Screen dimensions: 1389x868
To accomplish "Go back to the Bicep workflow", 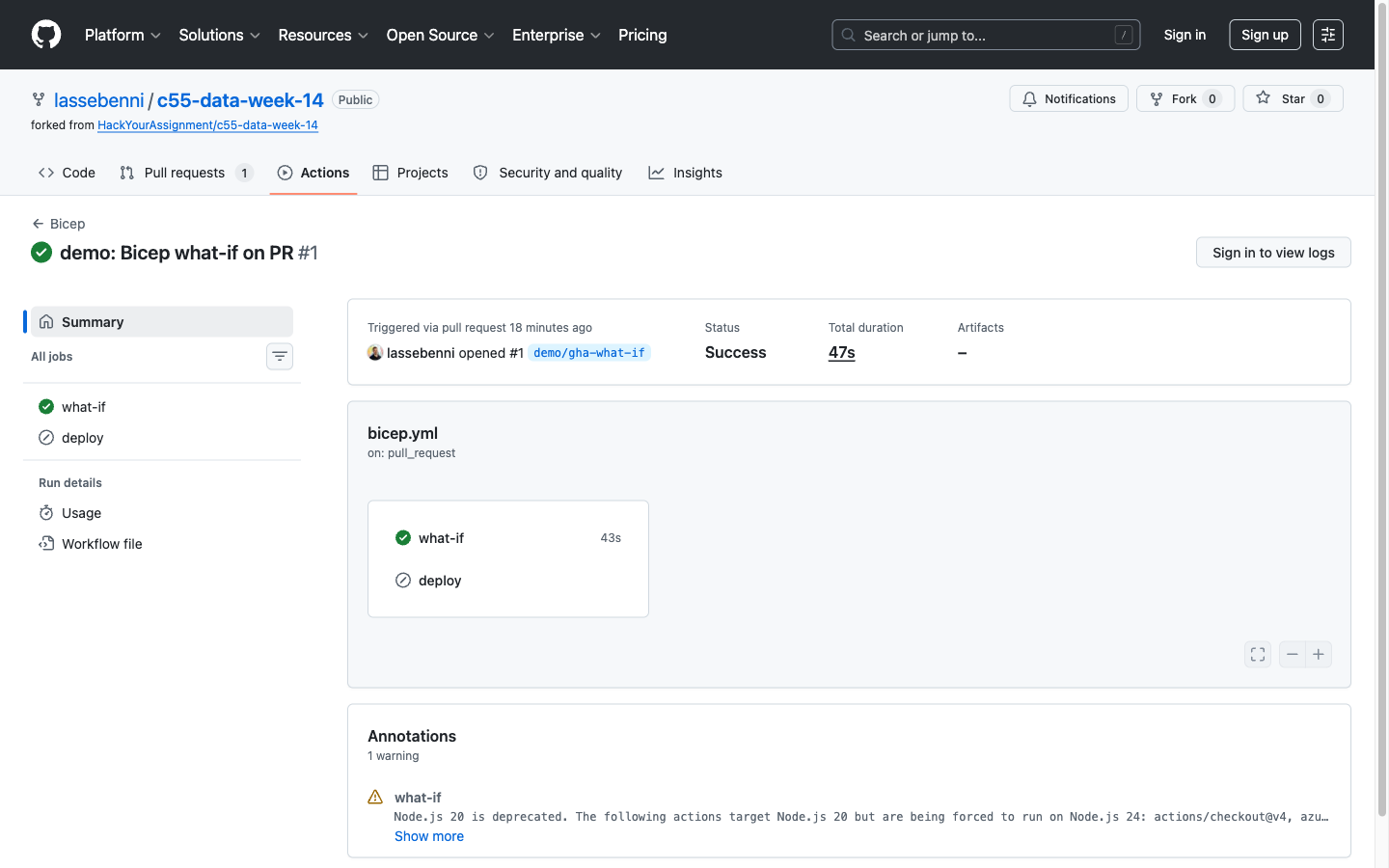I will pyautogui.click(x=59, y=224).
